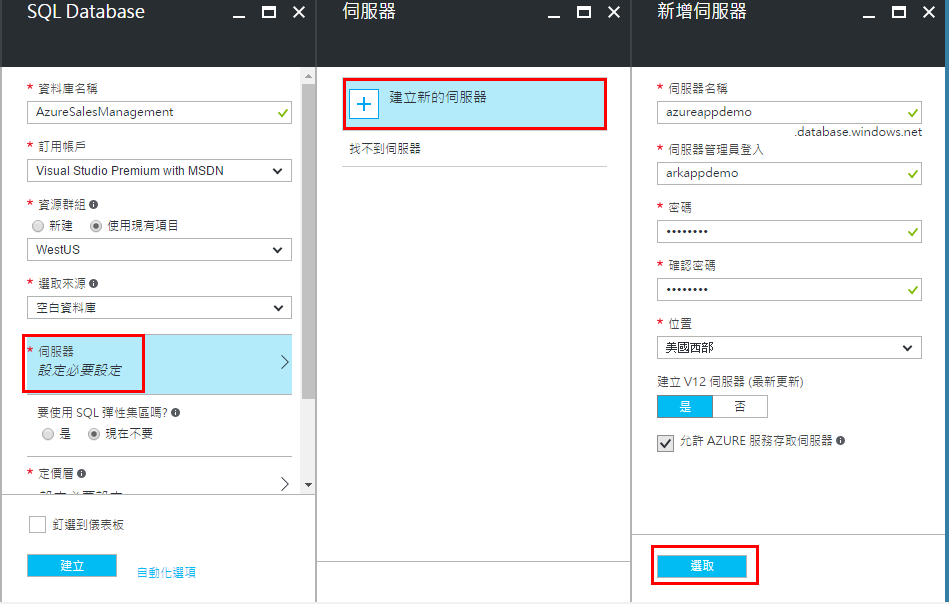Click the SQL Database blade scrollbar thumb
The image size is (949, 604).
308,241
